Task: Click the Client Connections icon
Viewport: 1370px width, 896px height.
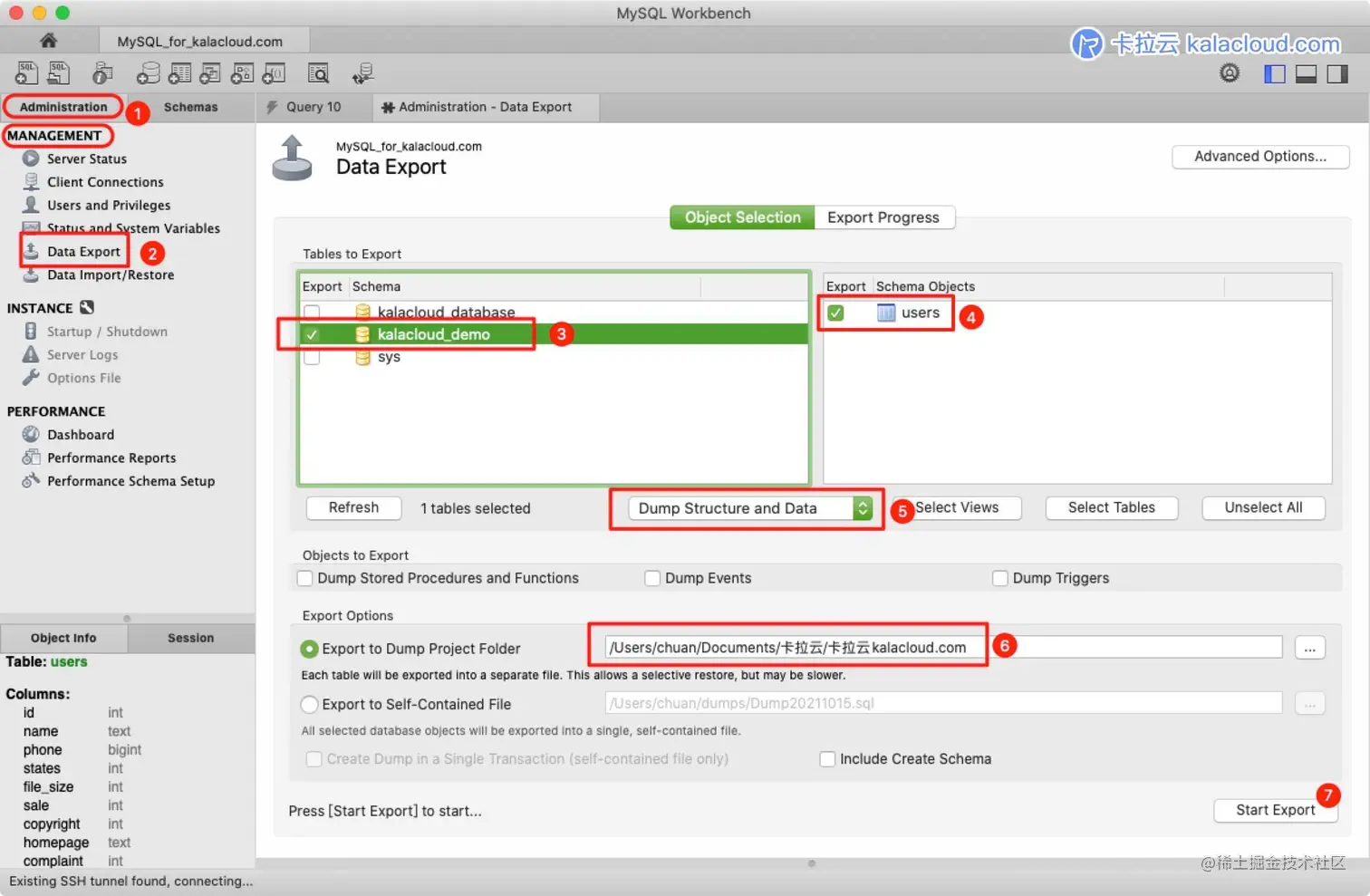Action: tap(31, 181)
